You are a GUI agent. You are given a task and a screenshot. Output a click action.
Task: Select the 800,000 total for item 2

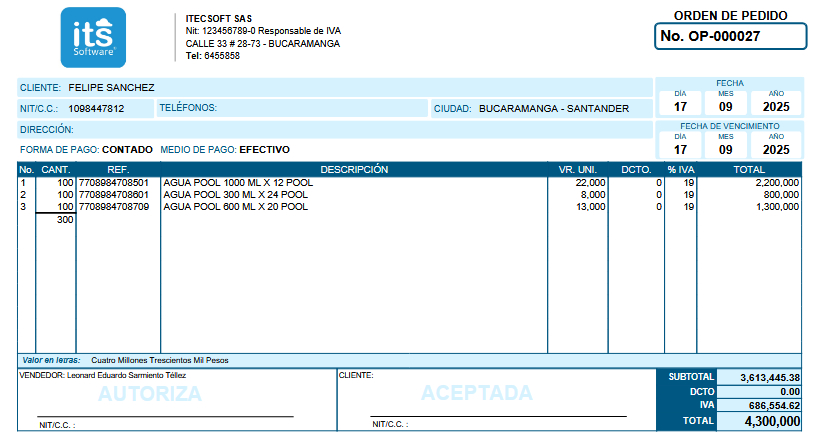click(x=778, y=195)
